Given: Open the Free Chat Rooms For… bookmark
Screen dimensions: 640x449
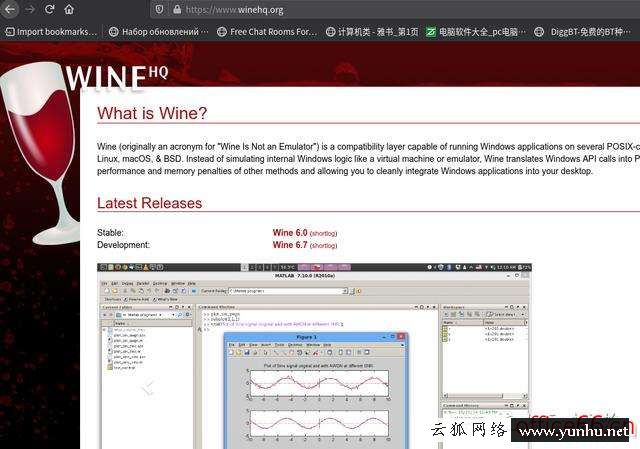Looking at the screenshot, I should tap(267, 31).
